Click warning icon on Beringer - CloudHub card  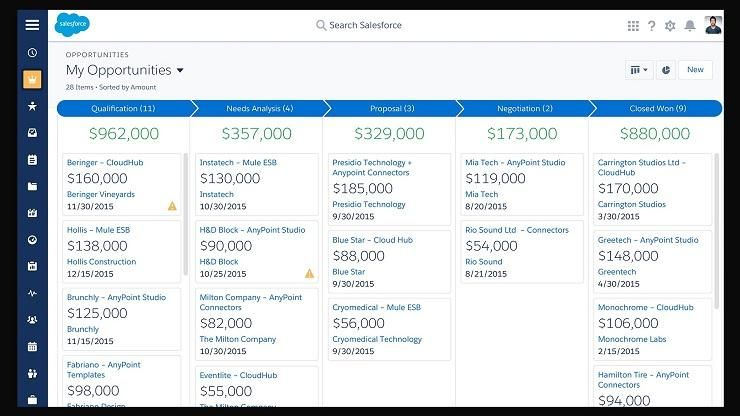pos(172,206)
